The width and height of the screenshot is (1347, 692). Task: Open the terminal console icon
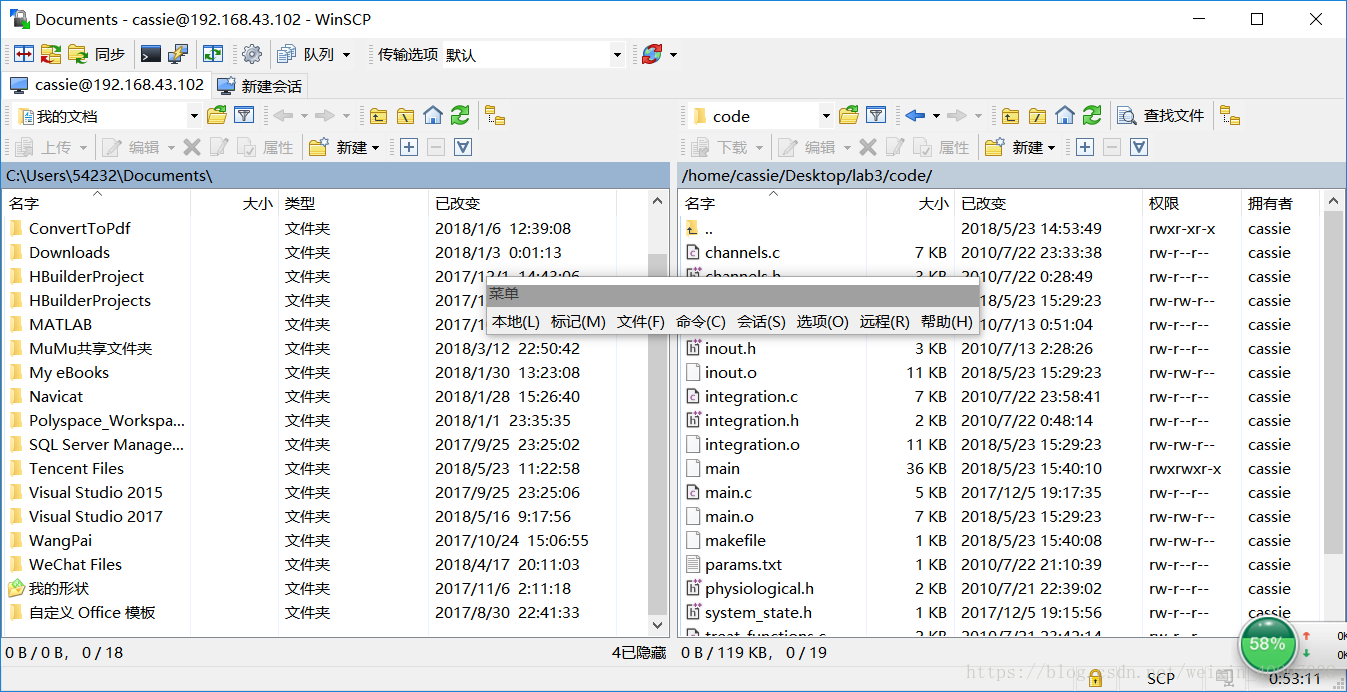pos(151,54)
